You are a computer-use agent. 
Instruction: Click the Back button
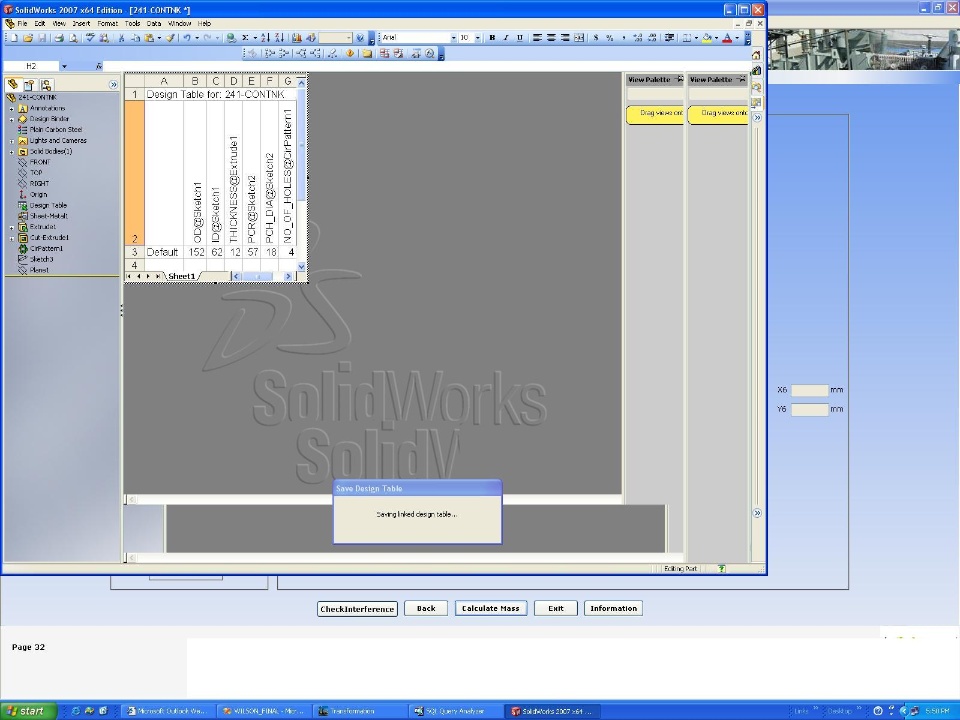click(426, 609)
